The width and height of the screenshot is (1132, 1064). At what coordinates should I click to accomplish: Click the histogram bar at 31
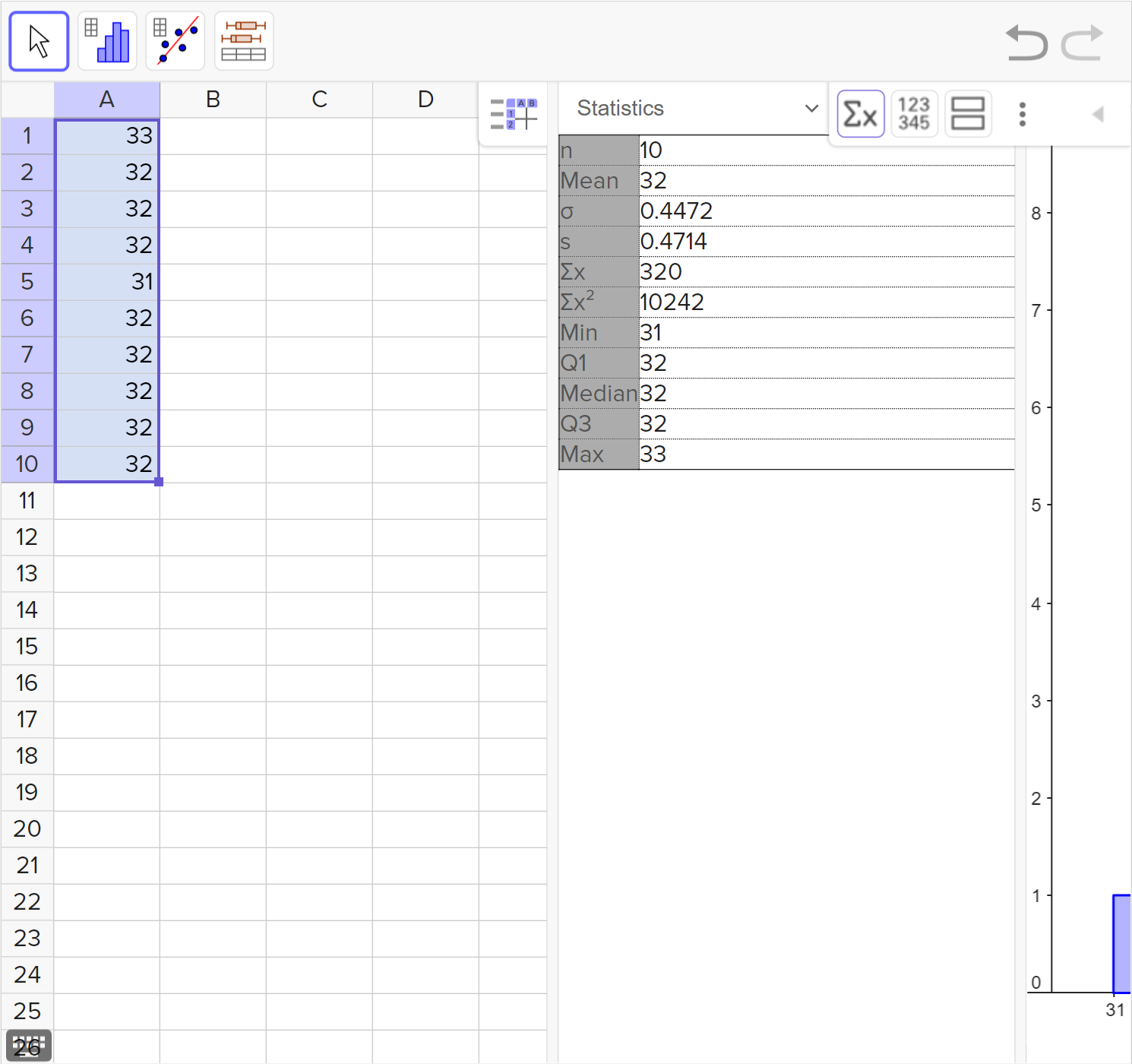pyautogui.click(x=1122, y=944)
